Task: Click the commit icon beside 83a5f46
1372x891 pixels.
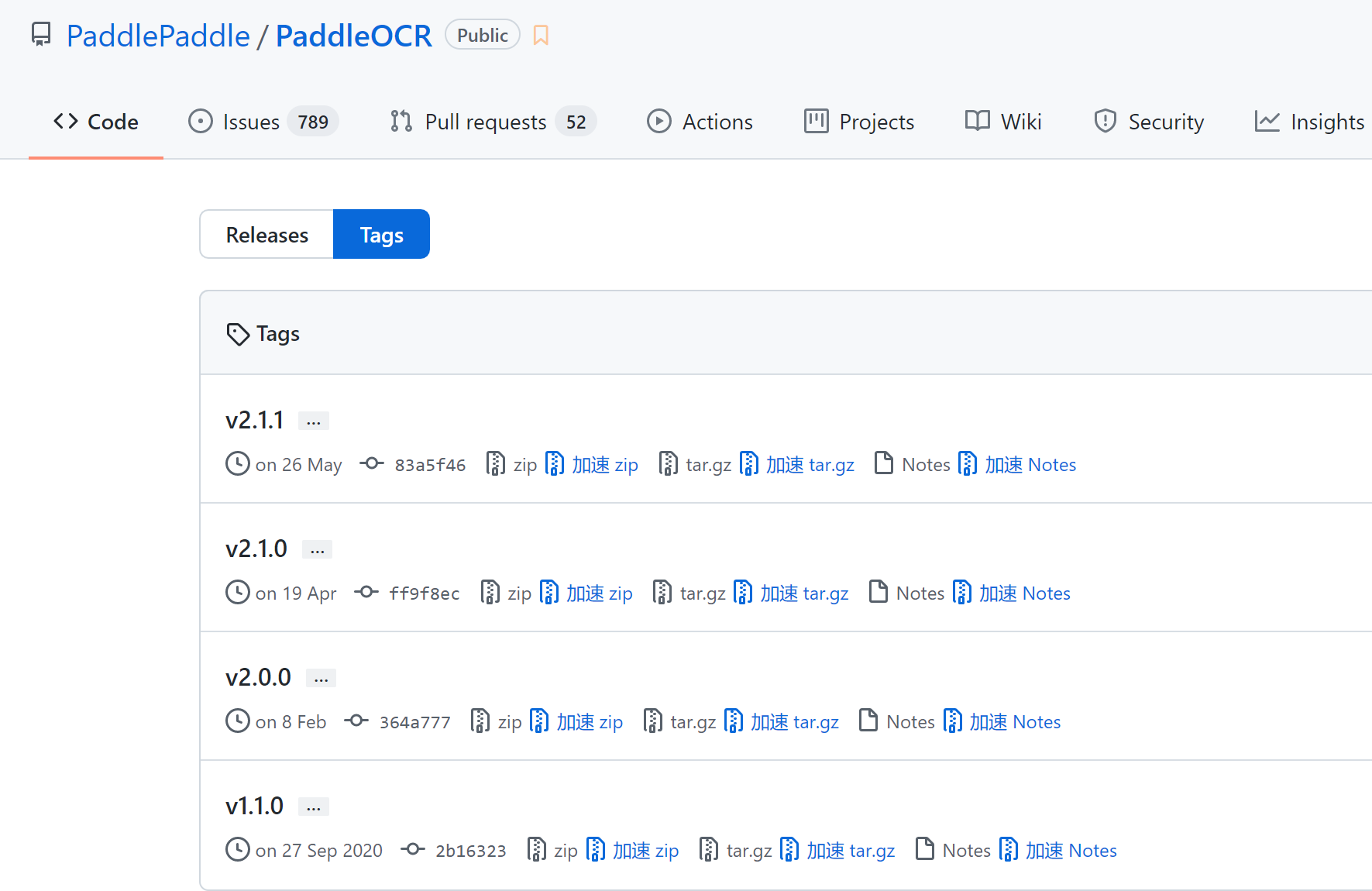Action: point(372,463)
